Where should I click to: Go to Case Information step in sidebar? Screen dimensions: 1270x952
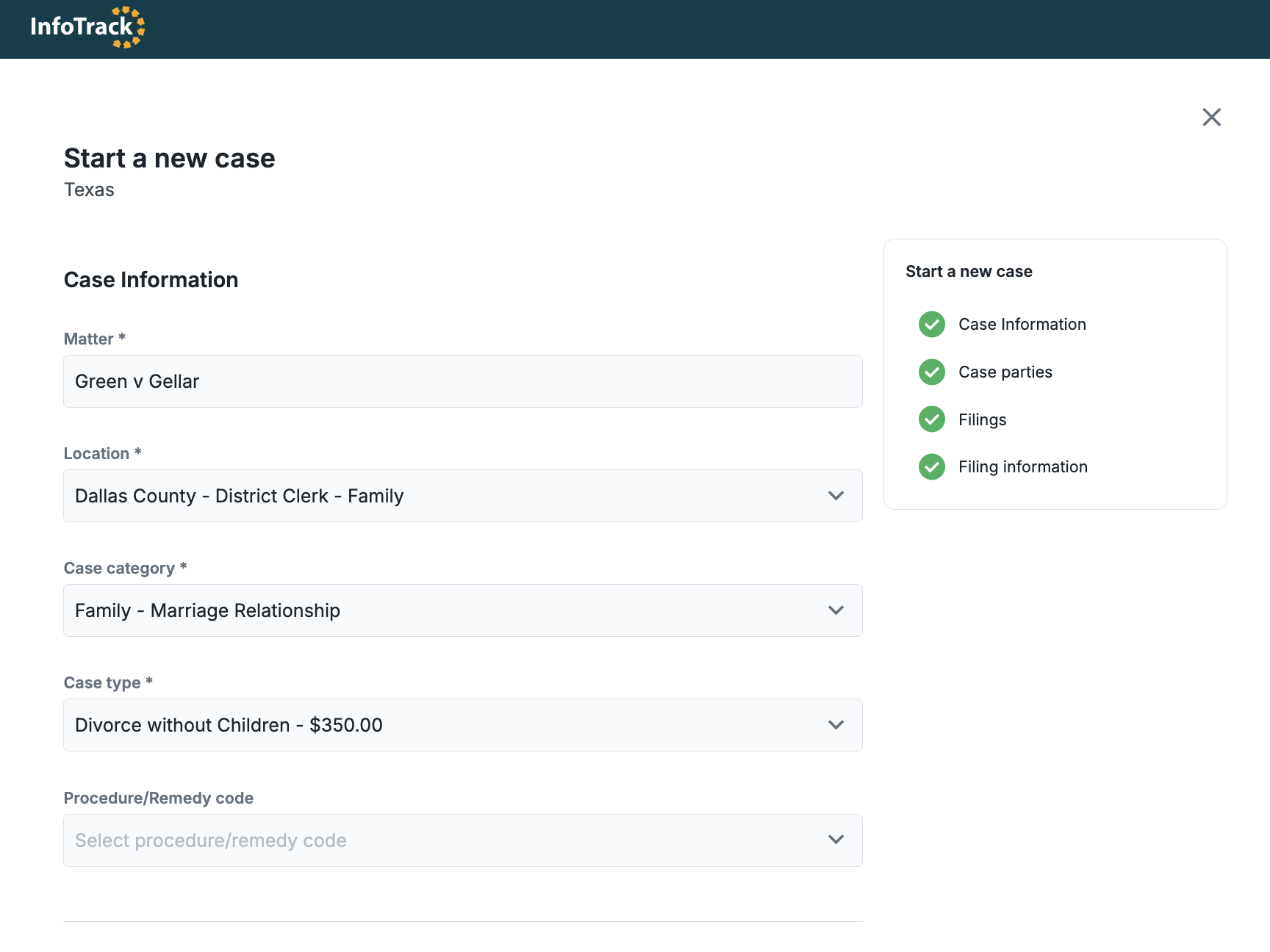click(x=1022, y=324)
